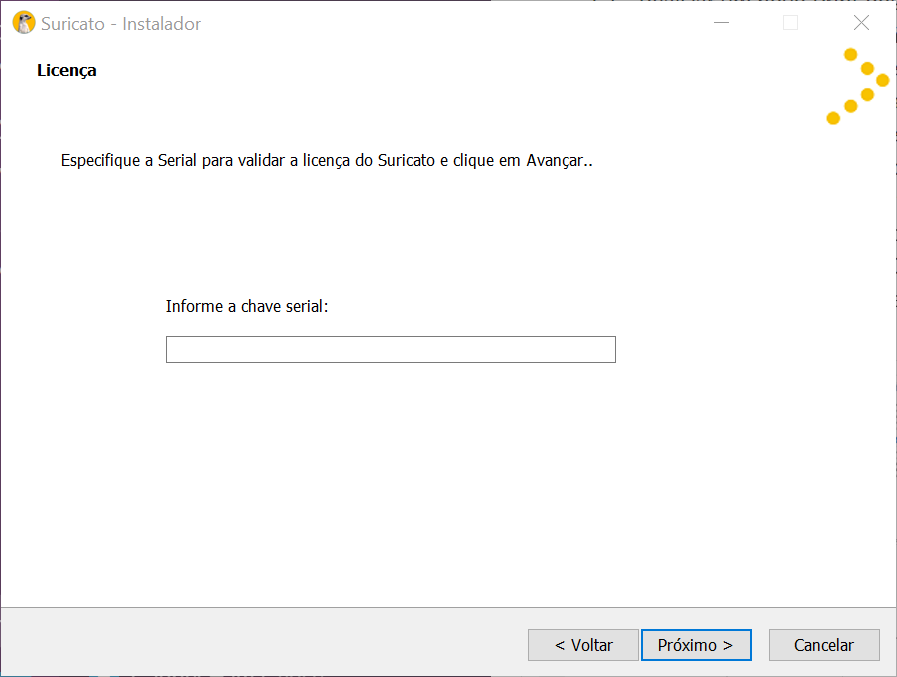Cancel the installation with Cancelar
Viewport: 897px width, 677px height.
(x=824, y=645)
